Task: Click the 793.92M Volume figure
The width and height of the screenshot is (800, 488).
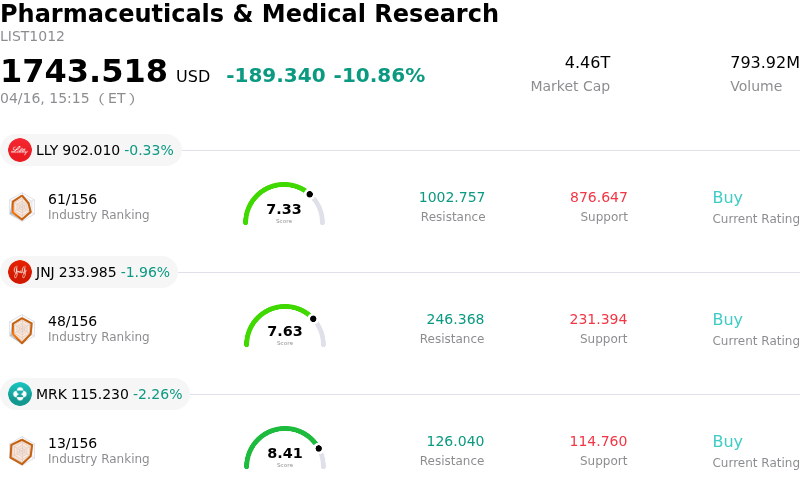Action: pyautogui.click(x=764, y=63)
